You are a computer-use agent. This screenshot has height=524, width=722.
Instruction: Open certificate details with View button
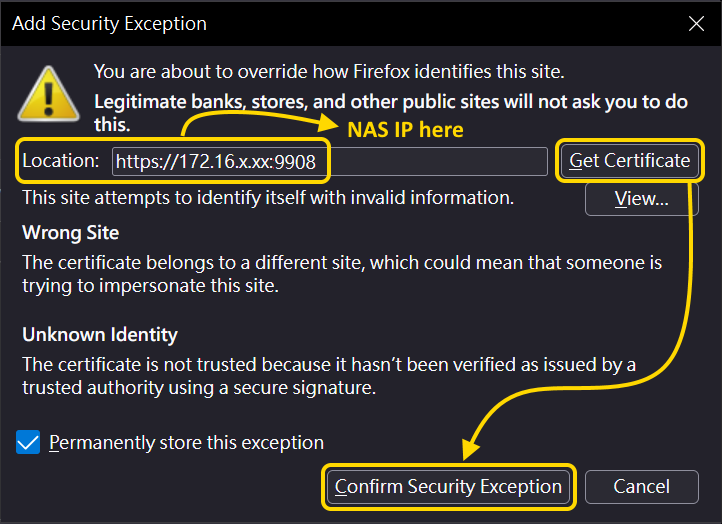click(641, 199)
